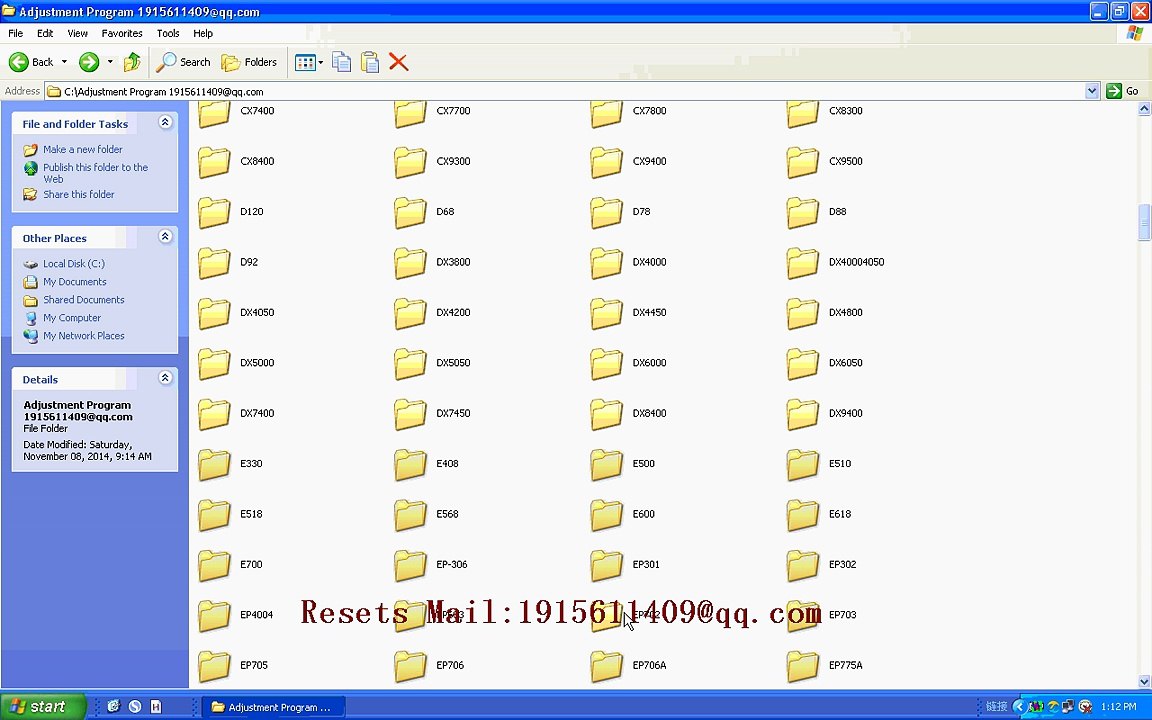Image resolution: width=1152 pixels, height=720 pixels.
Task: Go back using the Back arrow
Action: [31, 62]
